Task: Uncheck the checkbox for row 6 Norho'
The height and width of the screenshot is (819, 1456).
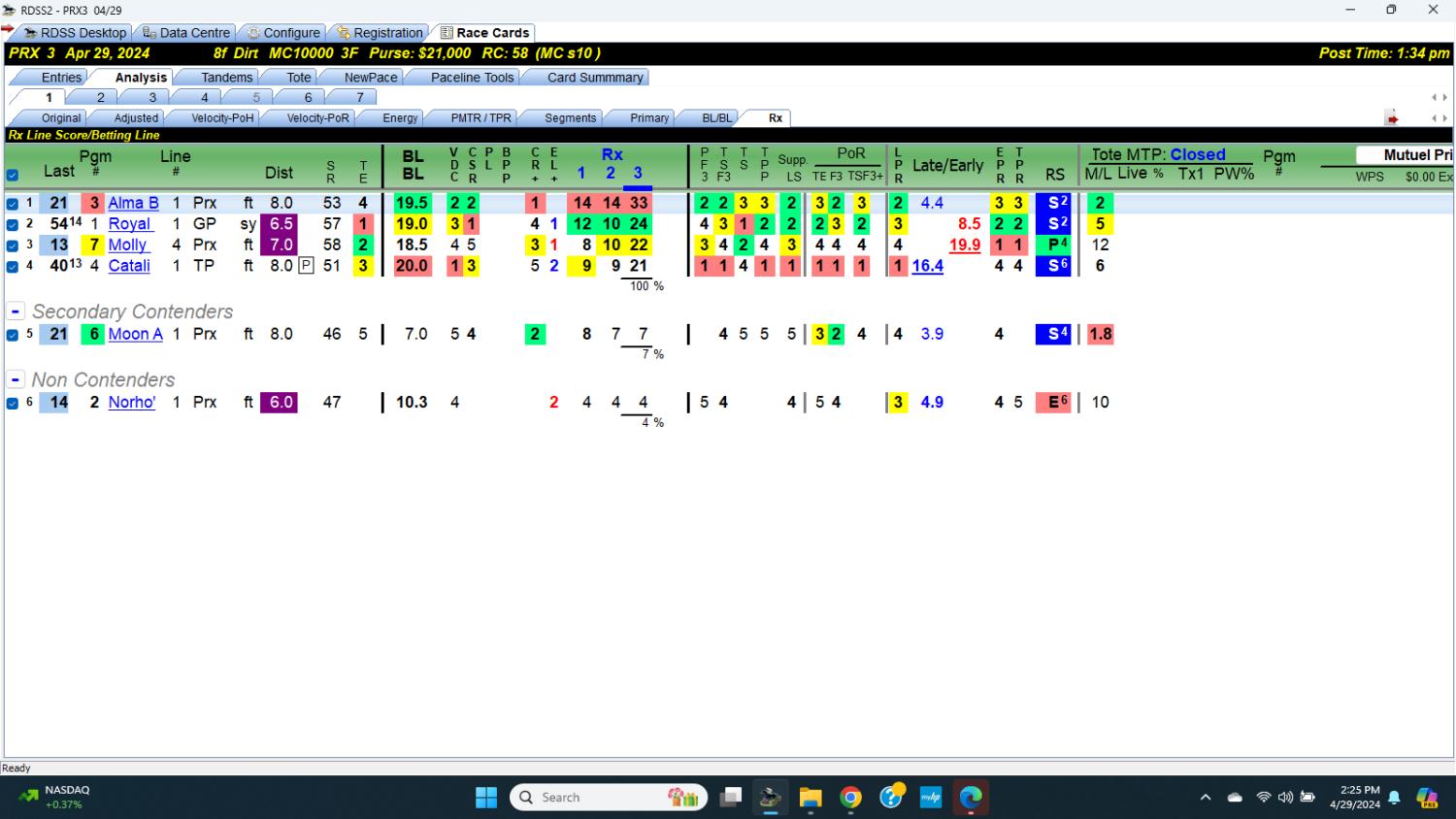Action: (x=13, y=403)
